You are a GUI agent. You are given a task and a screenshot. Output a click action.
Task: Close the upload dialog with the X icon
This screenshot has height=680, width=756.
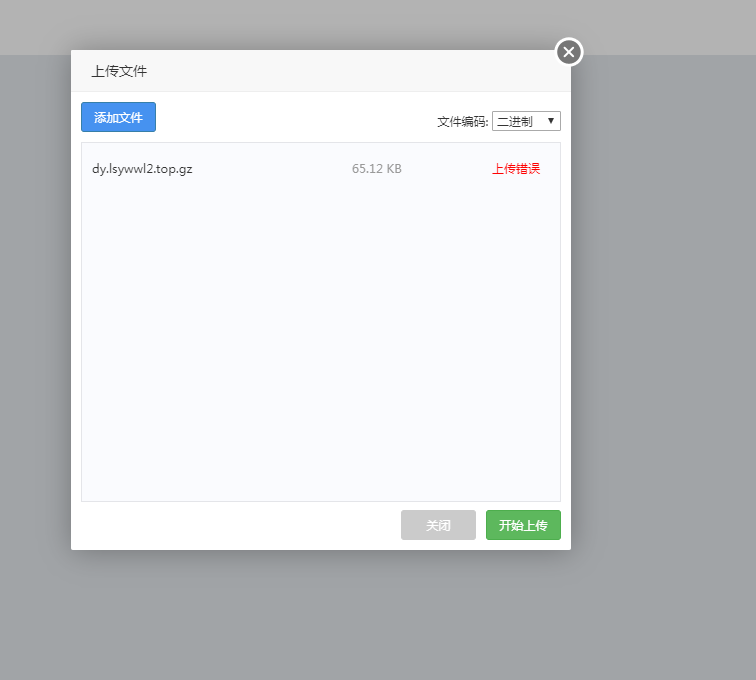coord(569,52)
